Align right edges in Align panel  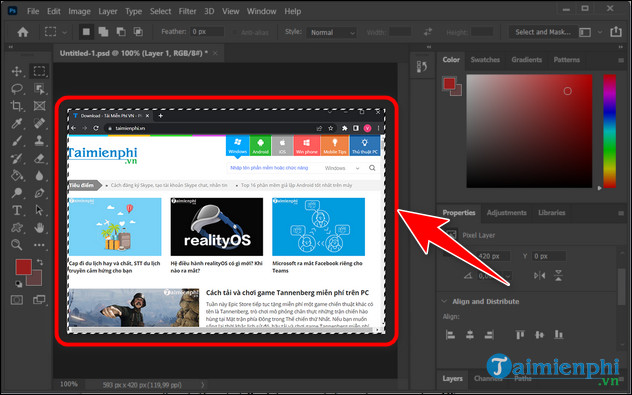489,335
